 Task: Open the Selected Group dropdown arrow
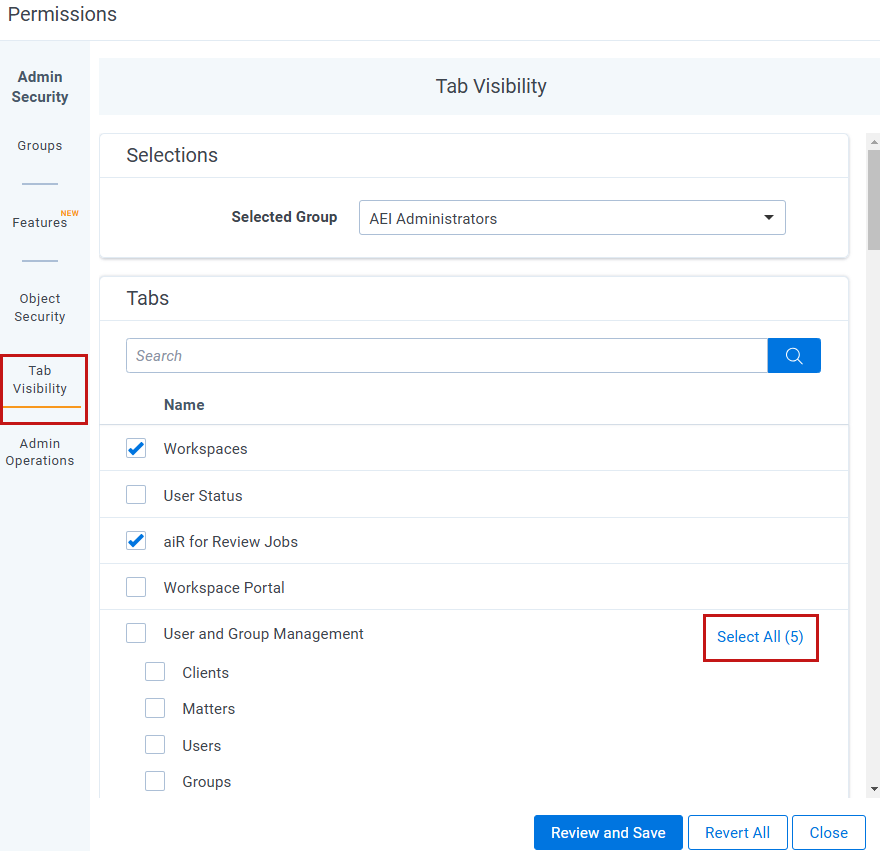click(768, 218)
